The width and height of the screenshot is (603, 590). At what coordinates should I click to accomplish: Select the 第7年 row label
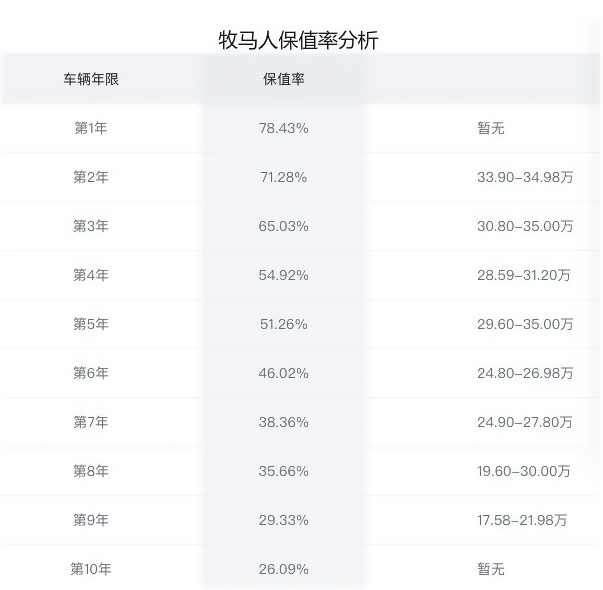[91, 422]
